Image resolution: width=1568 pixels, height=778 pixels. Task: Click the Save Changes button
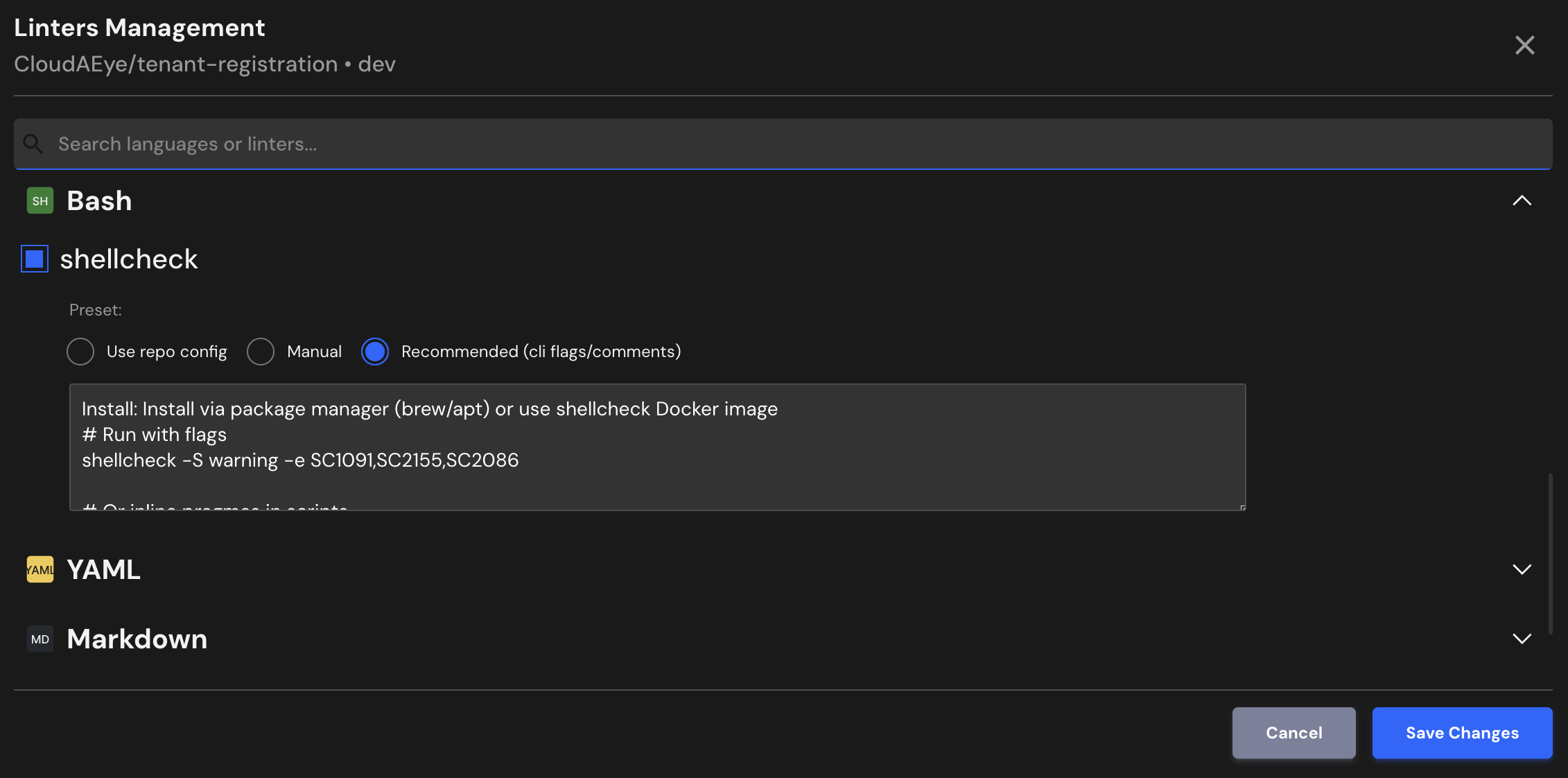[1462, 733]
